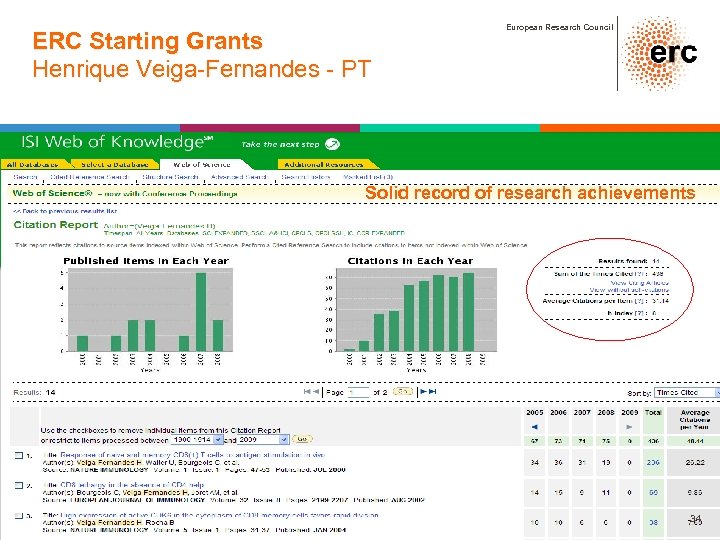The height and width of the screenshot is (540, 720).
Task: Click View Citing Articles link
Action: tap(640, 283)
